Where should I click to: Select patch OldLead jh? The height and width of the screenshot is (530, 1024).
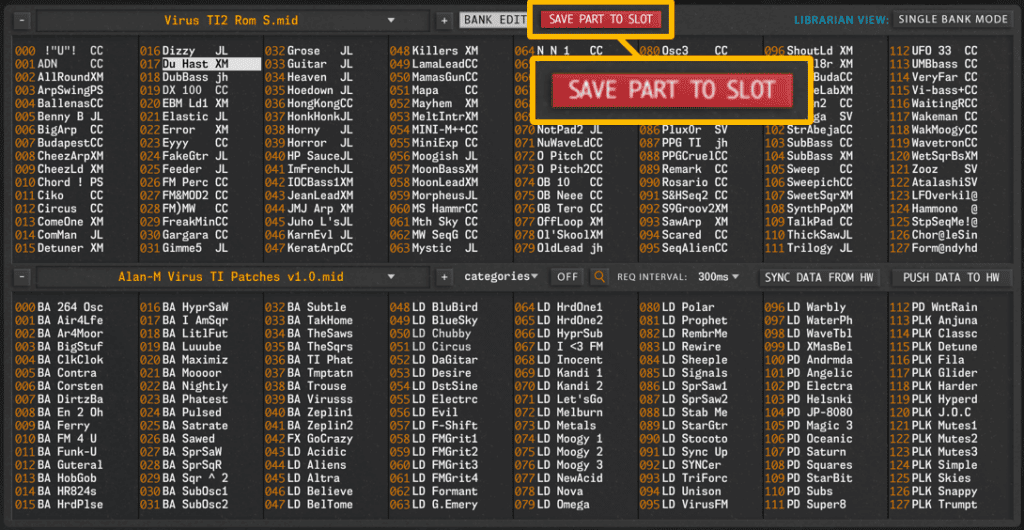559,248
